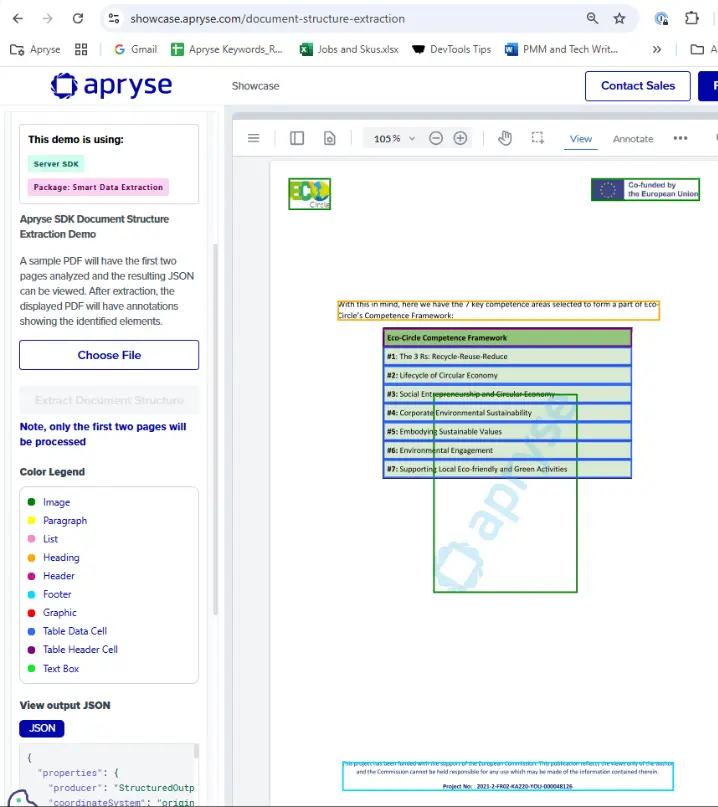This screenshot has width=718, height=807.
Task: Click the Contact Sales button
Action: coord(638,86)
